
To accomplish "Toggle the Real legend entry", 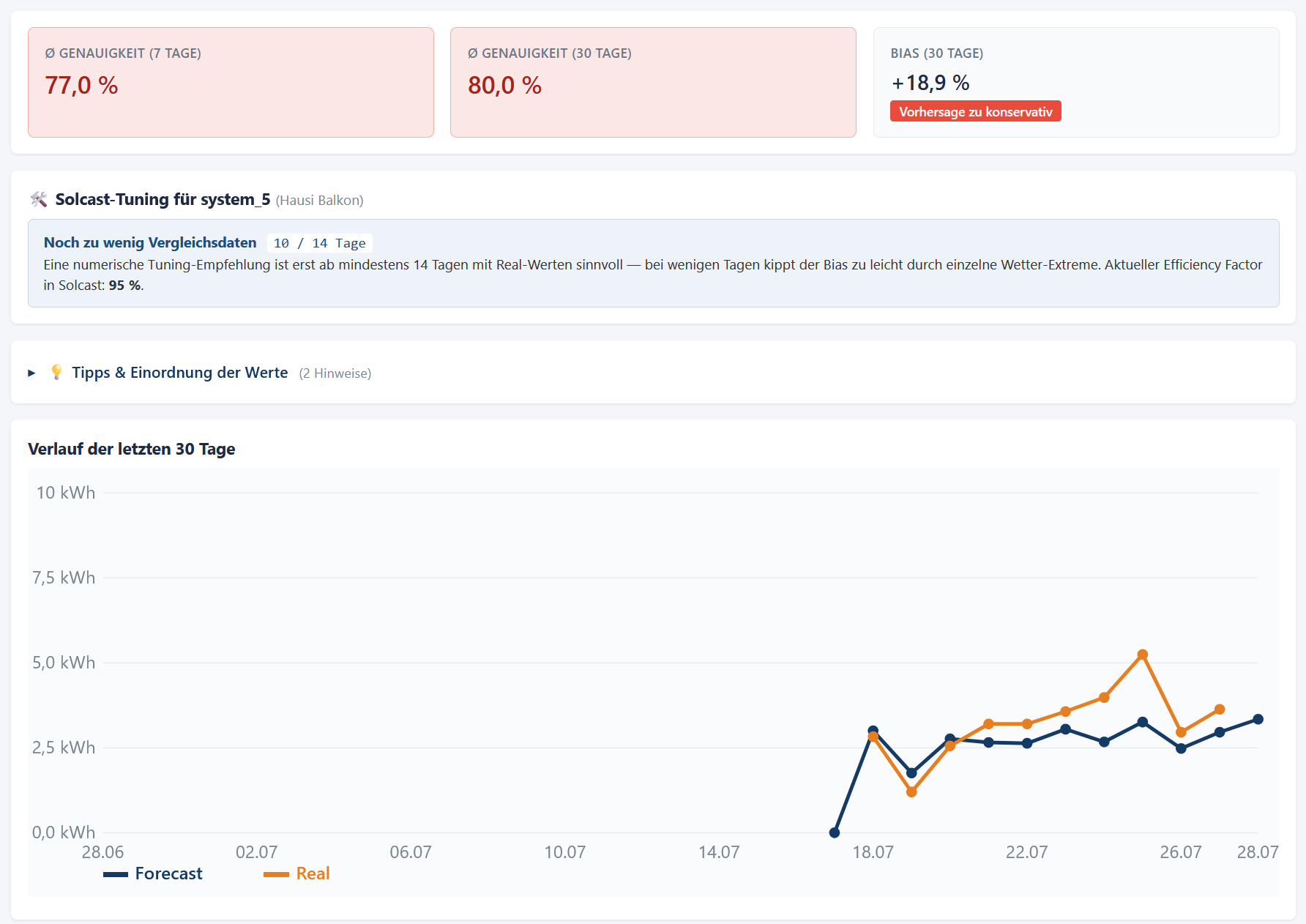I will click(296, 873).
